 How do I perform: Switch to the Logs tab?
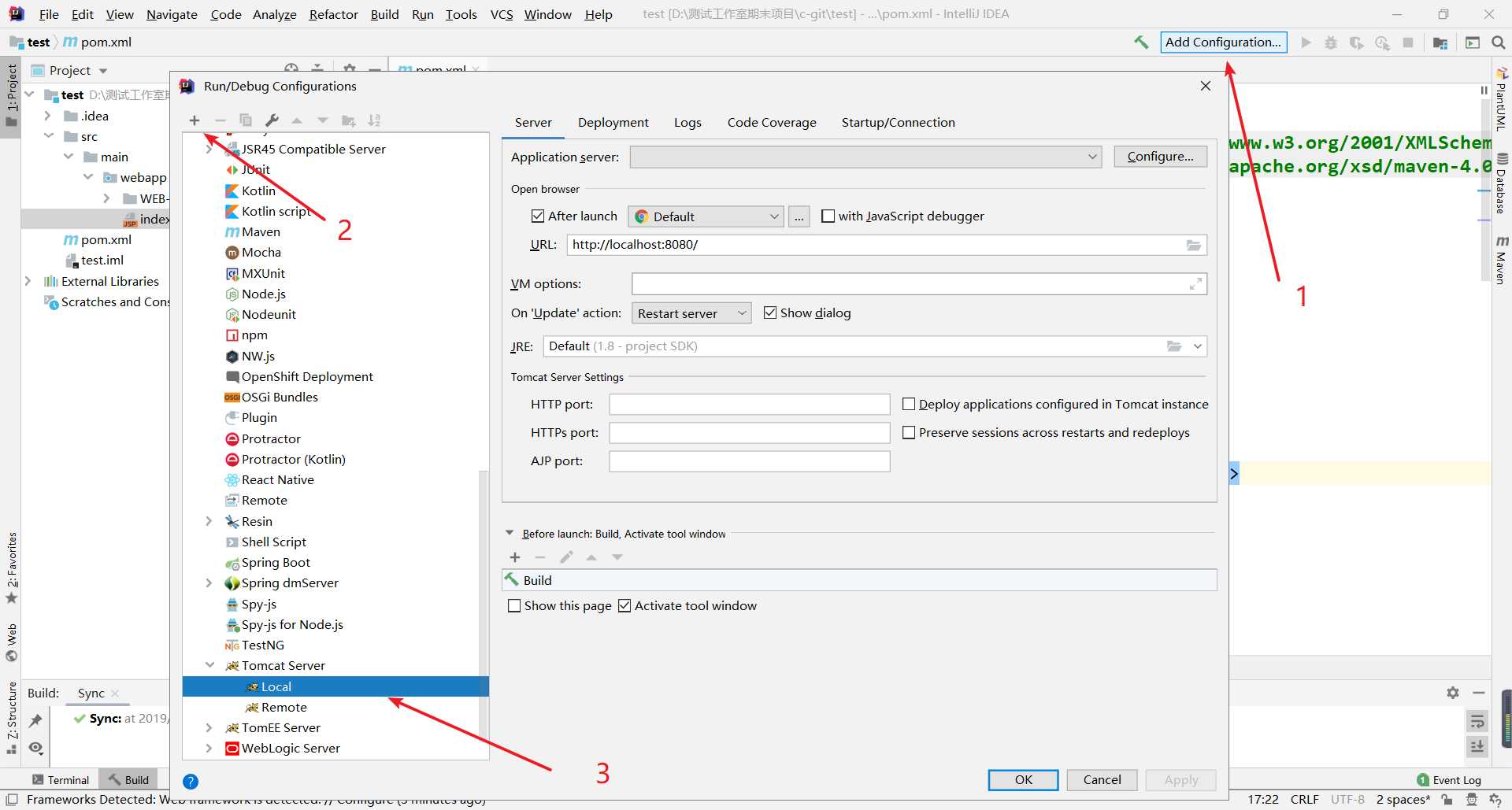[x=687, y=122]
